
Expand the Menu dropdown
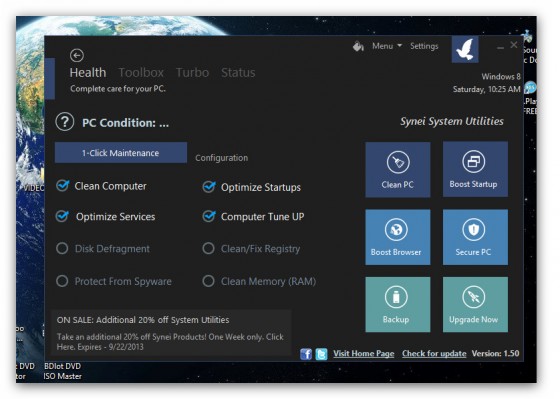387,46
